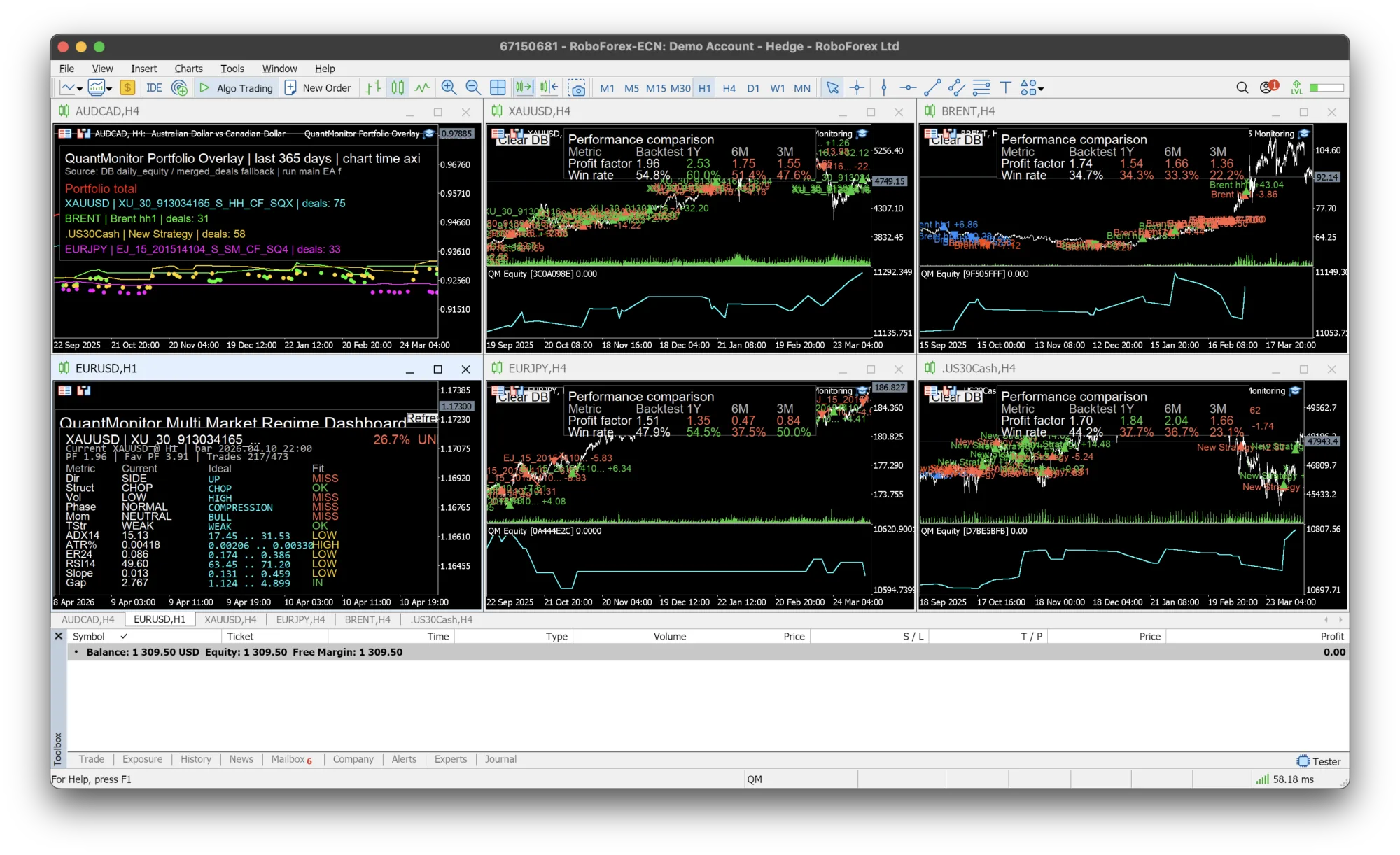This screenshot has width=1400, height=855.
Task: Click the toolbar search magnifier icon
Action: pyautogui.click(x=1242, y=87)
